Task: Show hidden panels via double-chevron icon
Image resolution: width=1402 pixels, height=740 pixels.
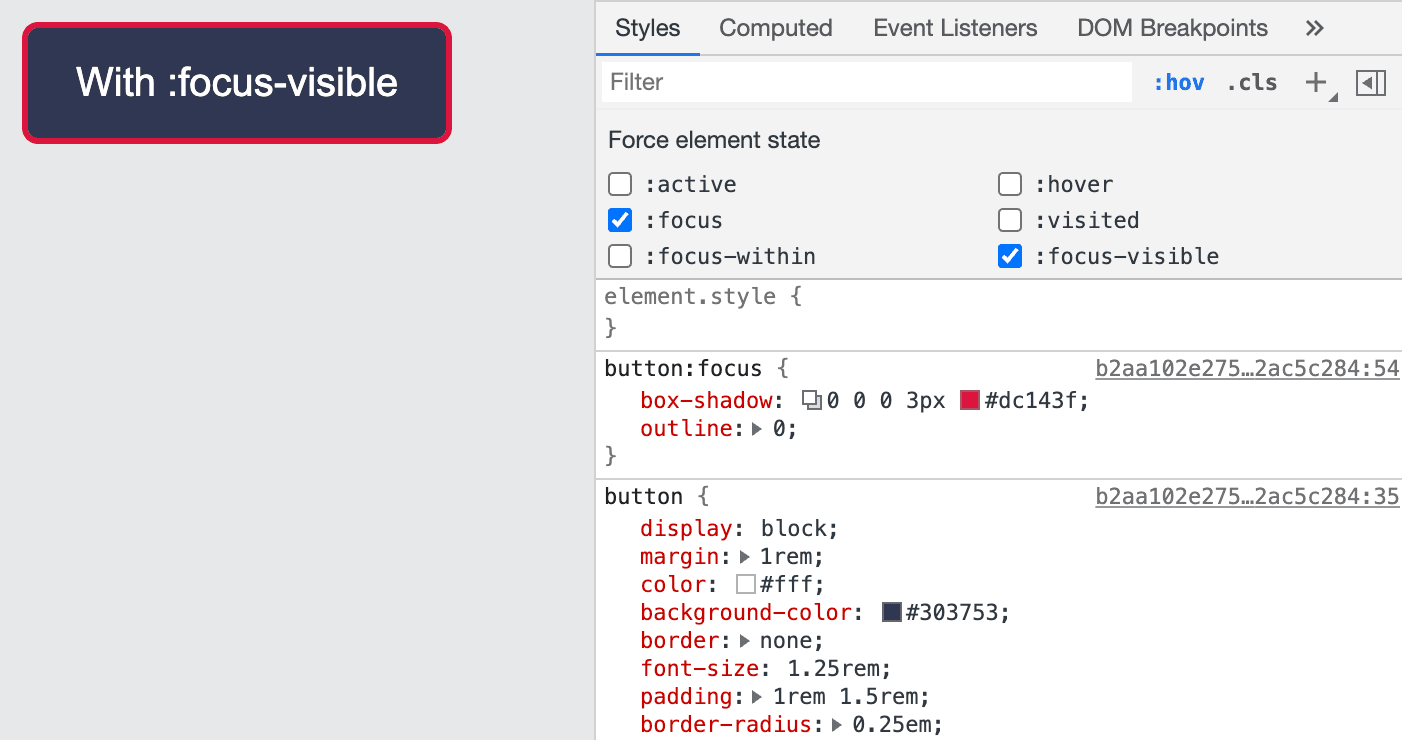Action: (x=1314, y=28)
